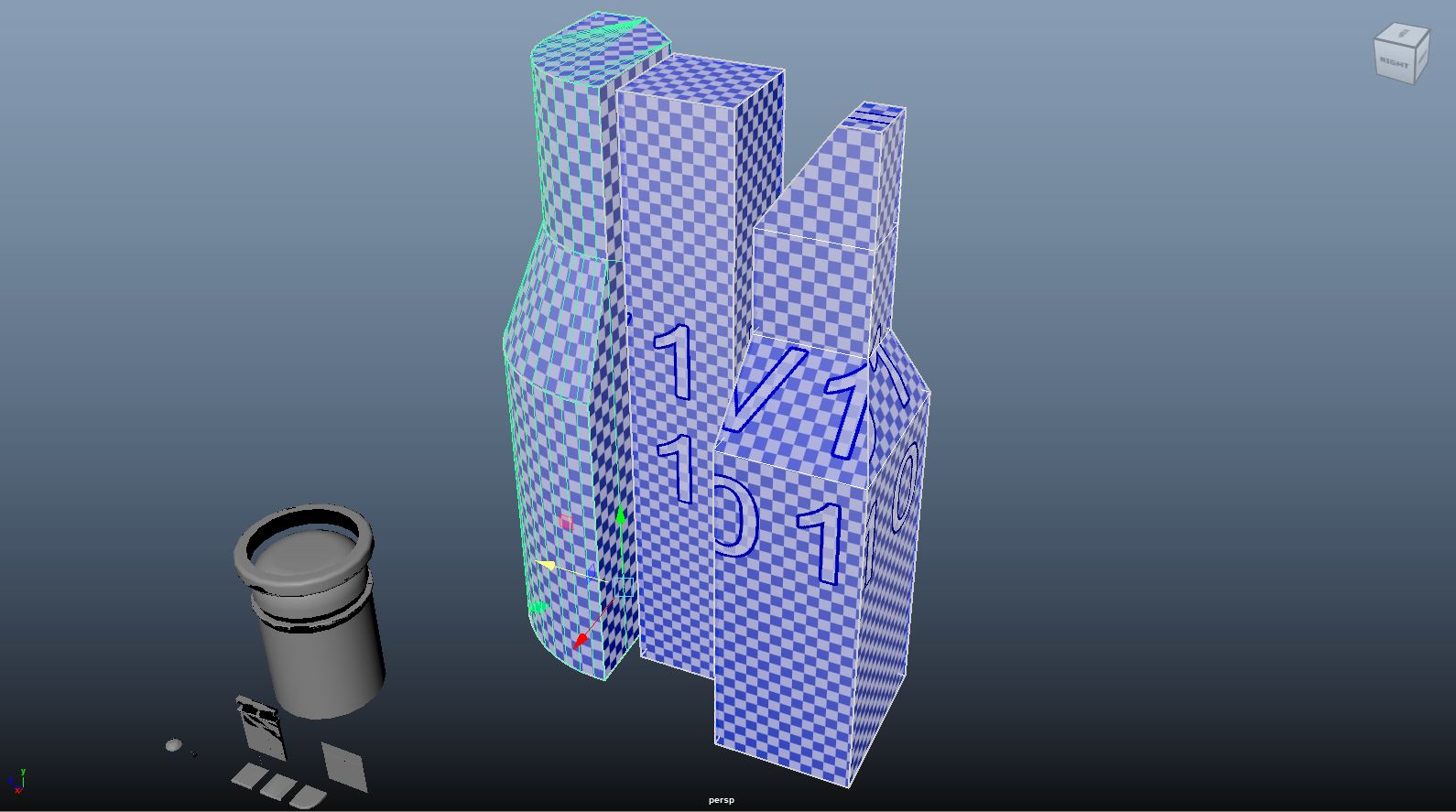The image size is (1456, 812).
Task: Click the XYZ axis indicator in the viewport corner
Action: pos(16,781)
